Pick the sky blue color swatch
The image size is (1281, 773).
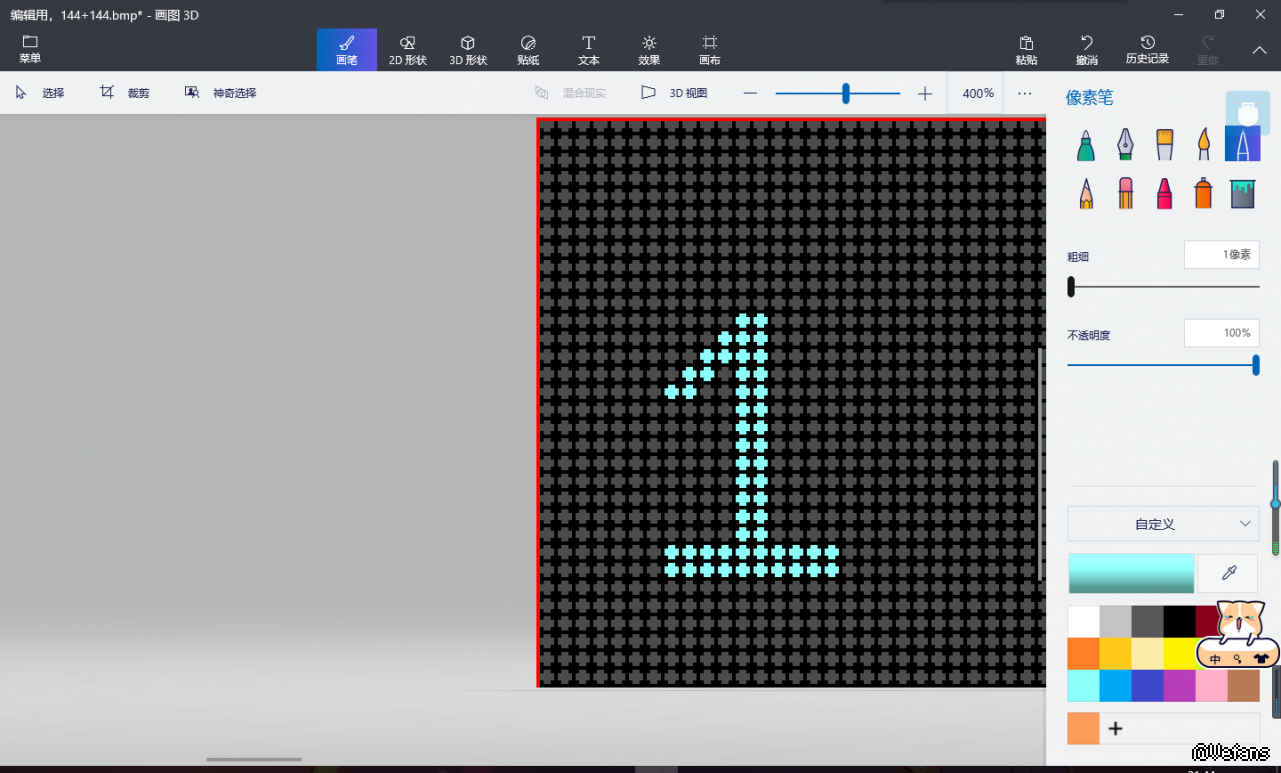coord(1116,686)
